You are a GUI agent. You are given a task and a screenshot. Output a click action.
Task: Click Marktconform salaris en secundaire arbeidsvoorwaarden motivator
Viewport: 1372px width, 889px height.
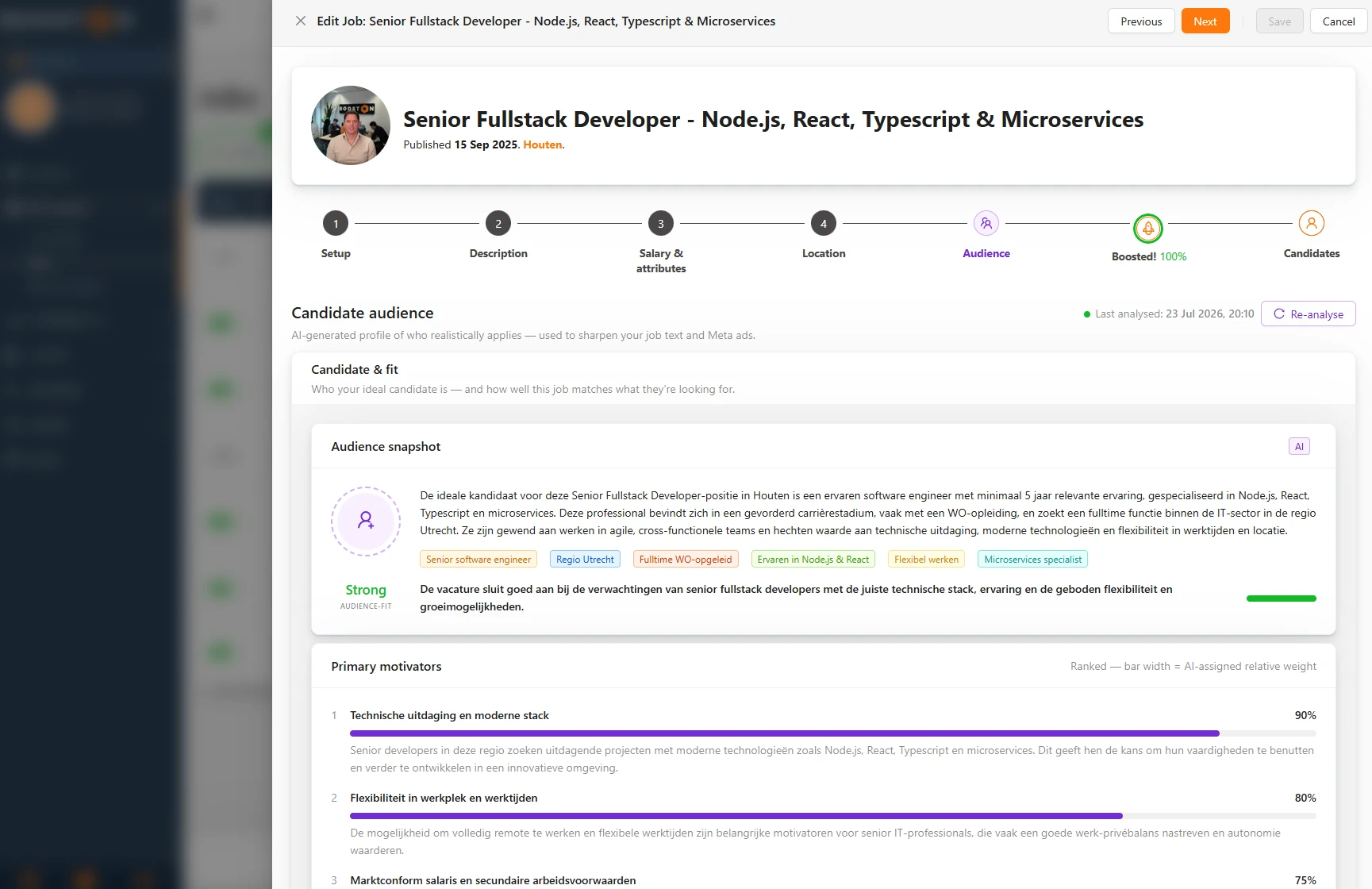(x=493, y=881)
